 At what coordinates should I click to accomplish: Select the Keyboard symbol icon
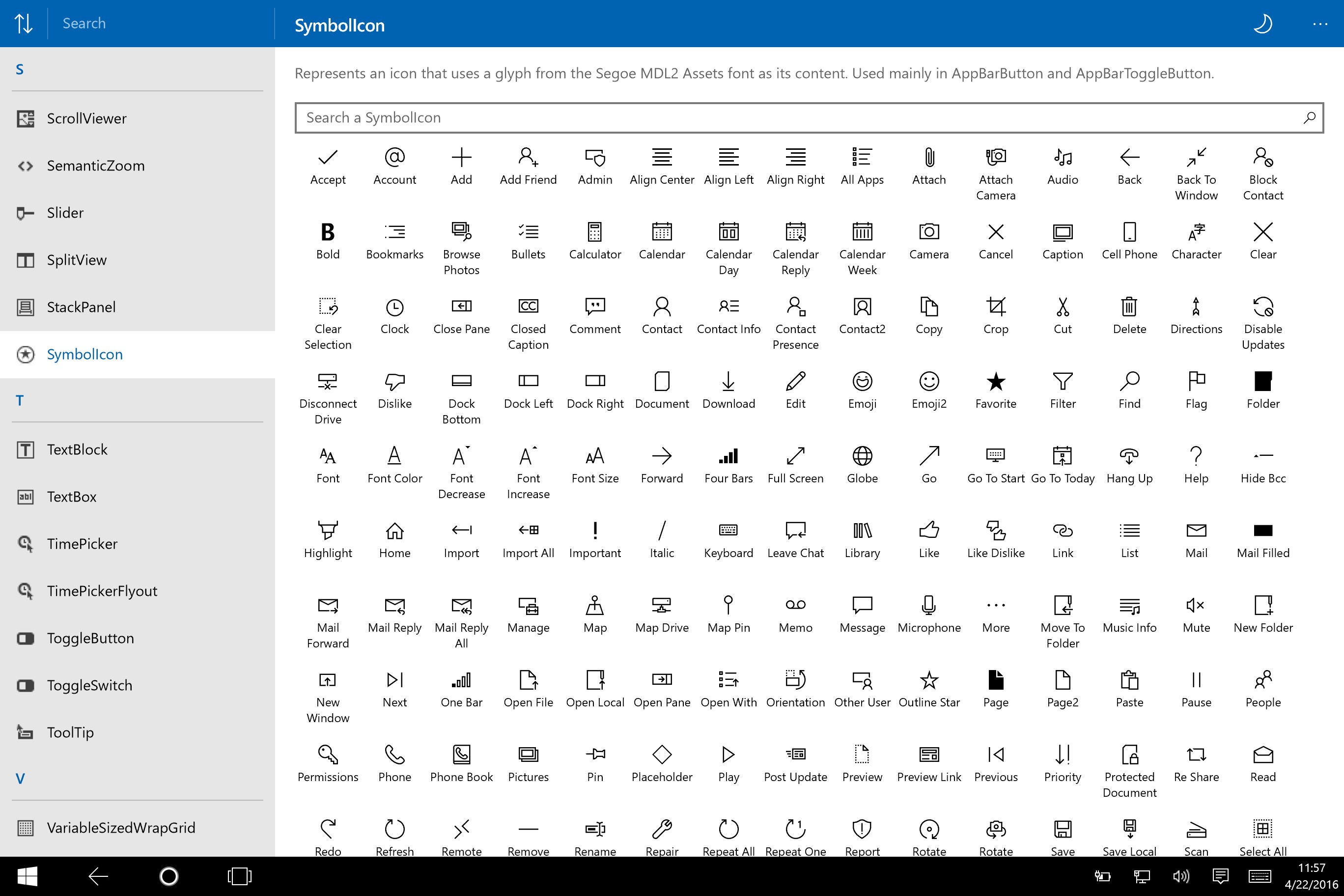tap(727, 529)
